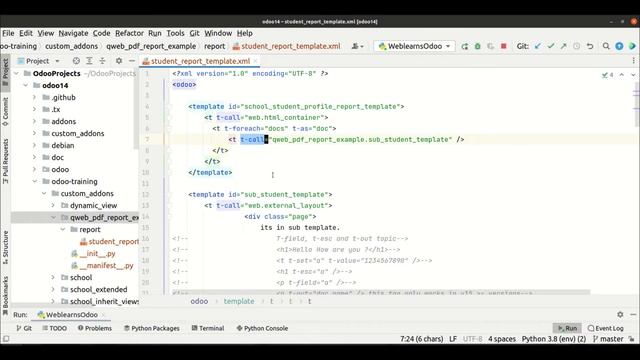Click master git branch in status bar

(x=608, y=339)
